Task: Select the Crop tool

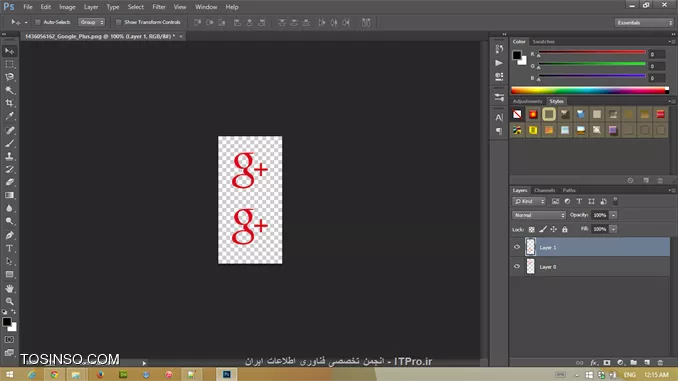Action: click(9, 103)
